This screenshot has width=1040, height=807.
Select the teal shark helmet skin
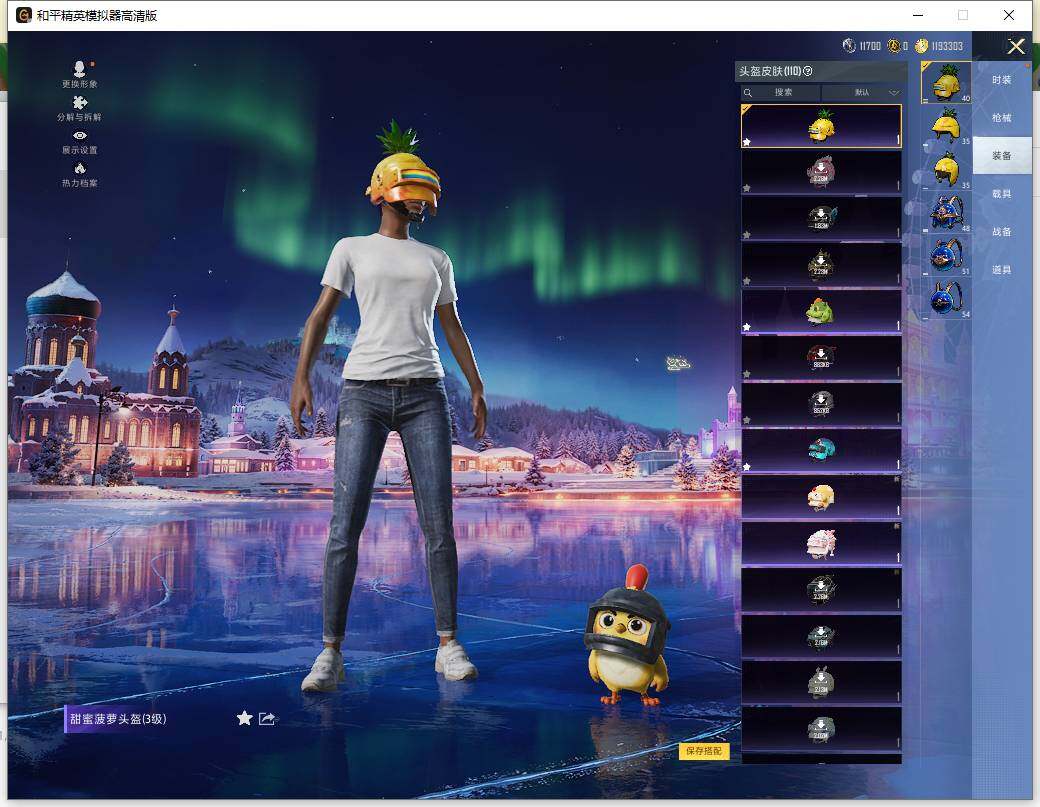(821, 450)
